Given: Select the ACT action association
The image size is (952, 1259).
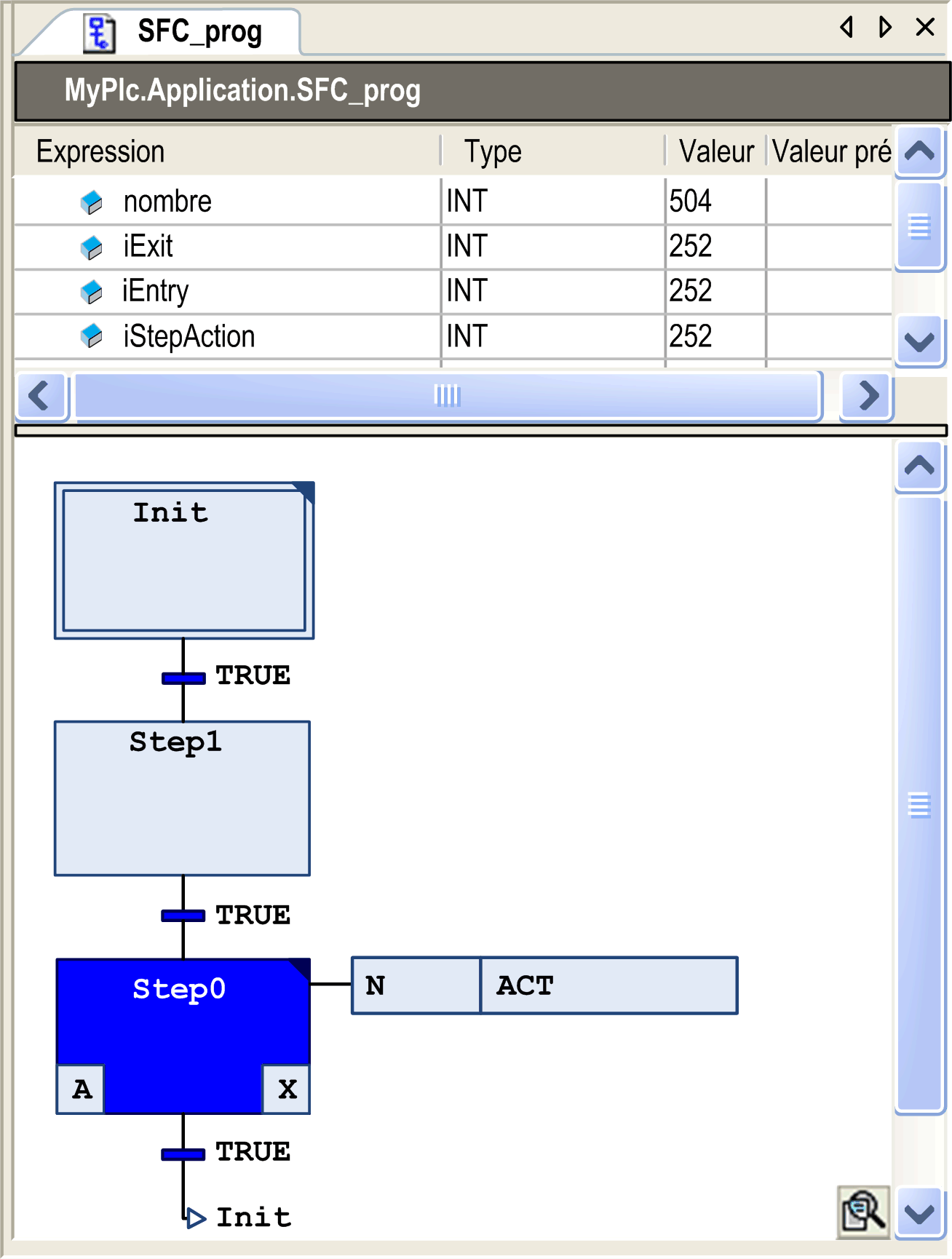Looking at the screenshot, I should pos(609,985).
